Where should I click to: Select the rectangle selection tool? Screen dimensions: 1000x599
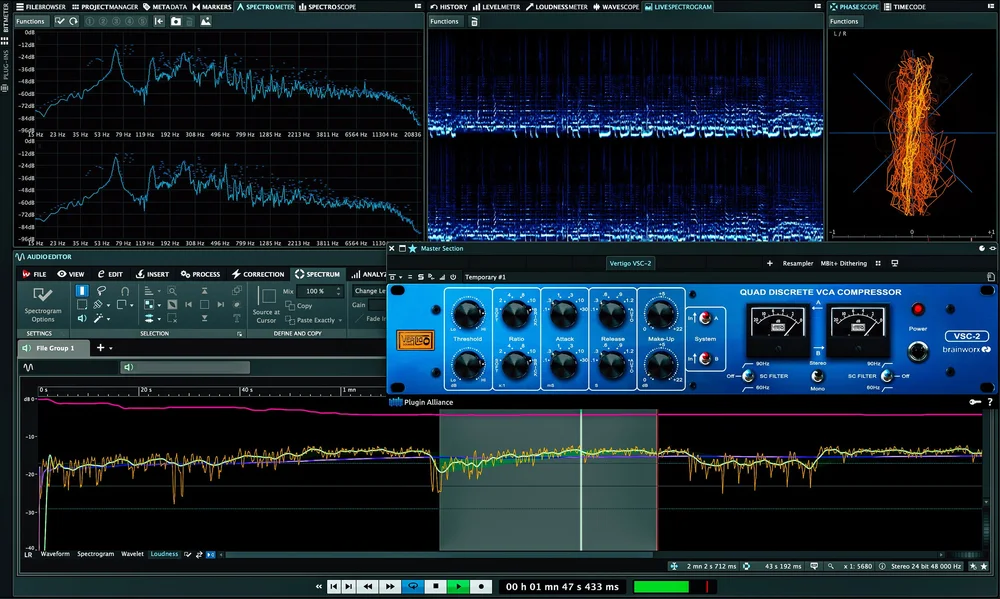click(82, 305)
